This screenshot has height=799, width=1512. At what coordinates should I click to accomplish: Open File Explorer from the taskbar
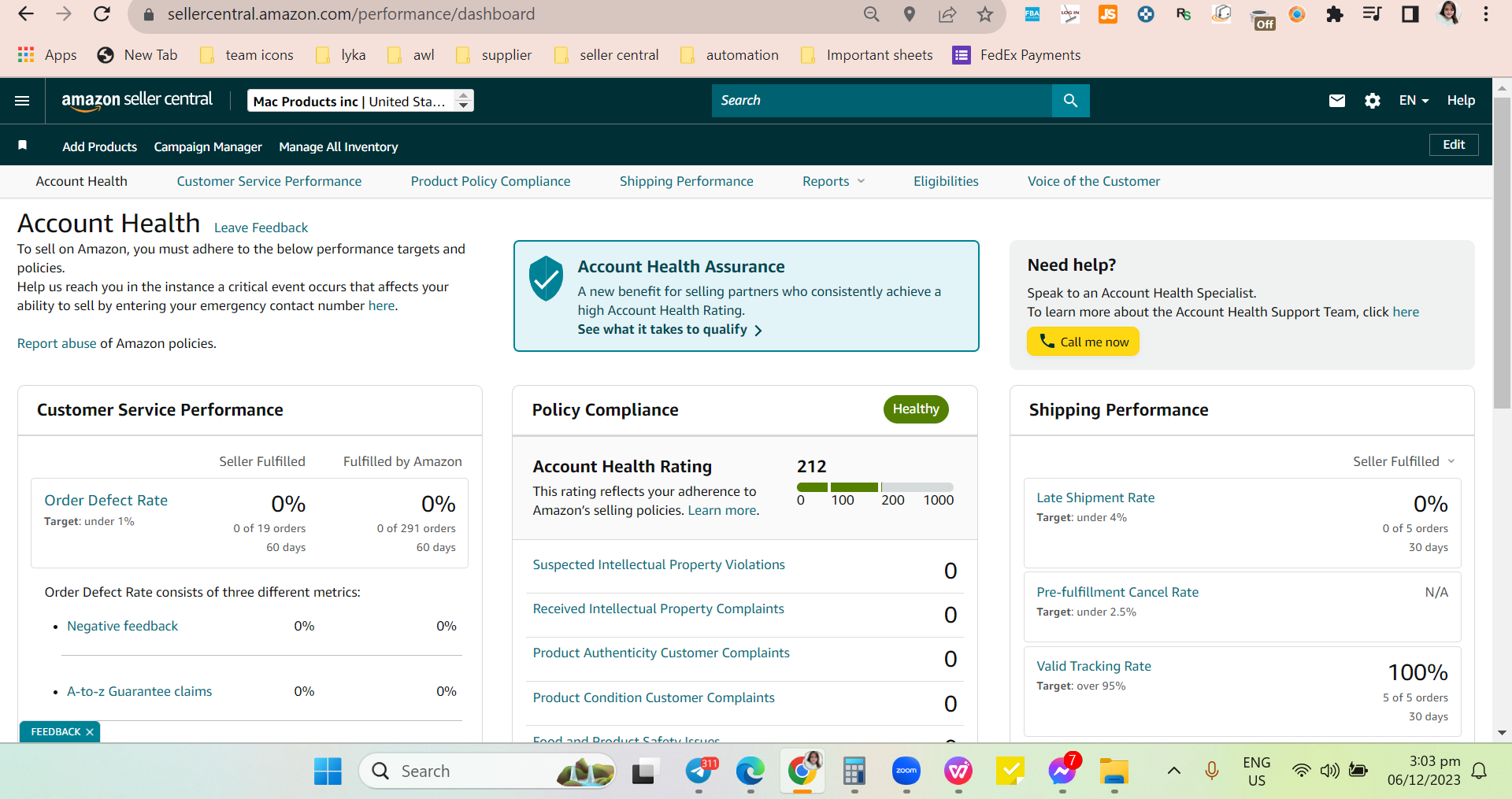pyautogui.click(x=1114, y=771)
